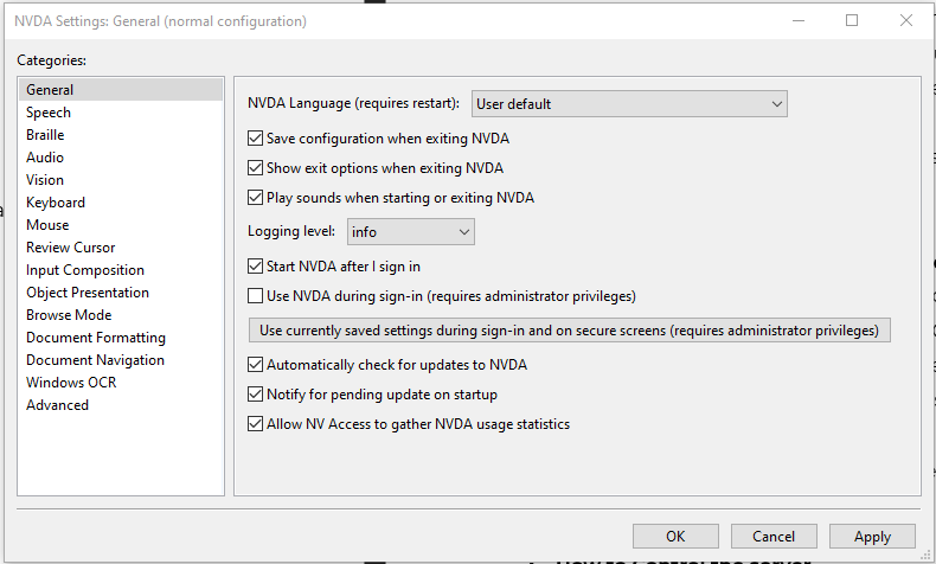Expand the NVDA Language dropdown
Viewport: 936px width, 564px height.
pyautogui.click(x=629, y=104)
